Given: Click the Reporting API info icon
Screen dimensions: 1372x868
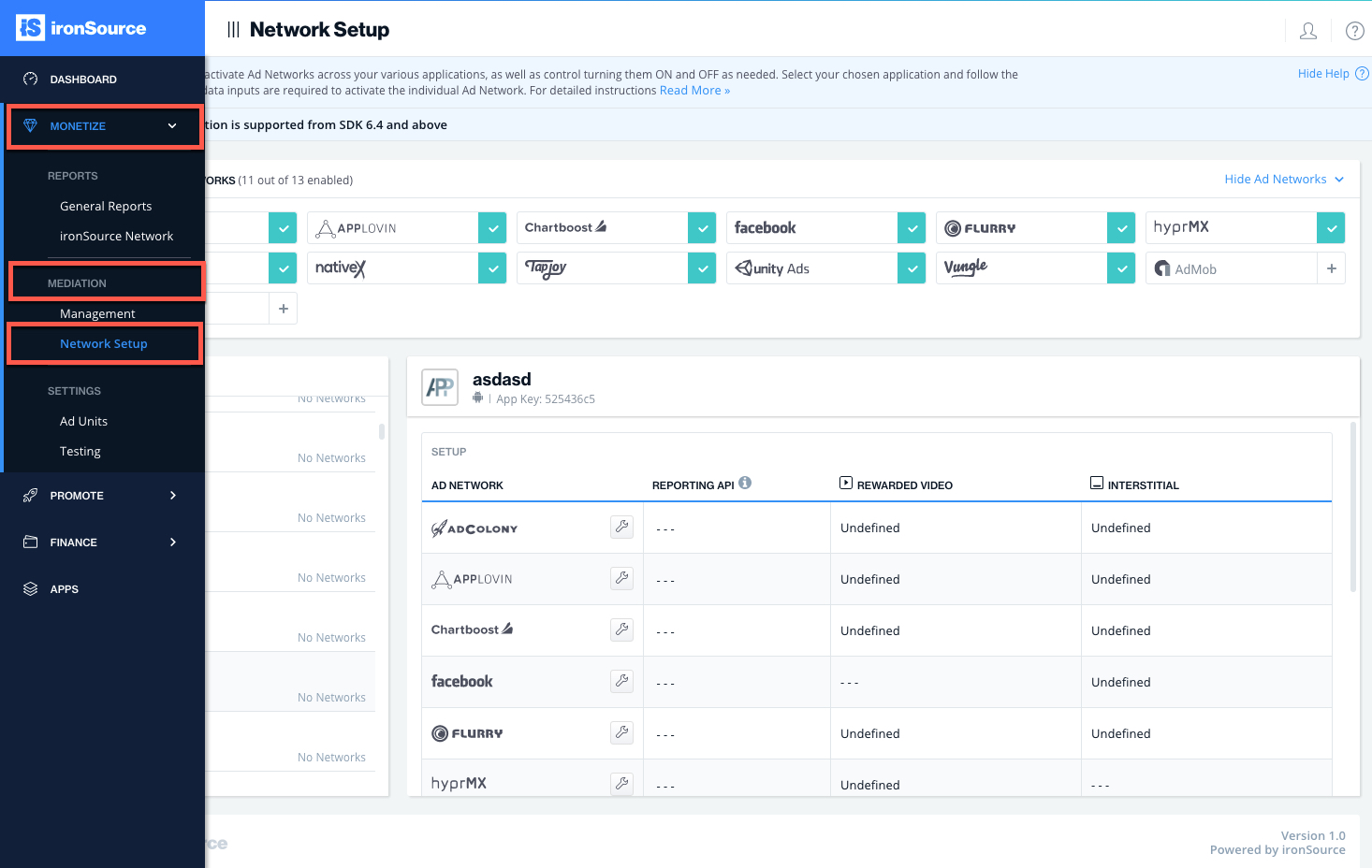Looking at the screenshot, I should (745, 482).
